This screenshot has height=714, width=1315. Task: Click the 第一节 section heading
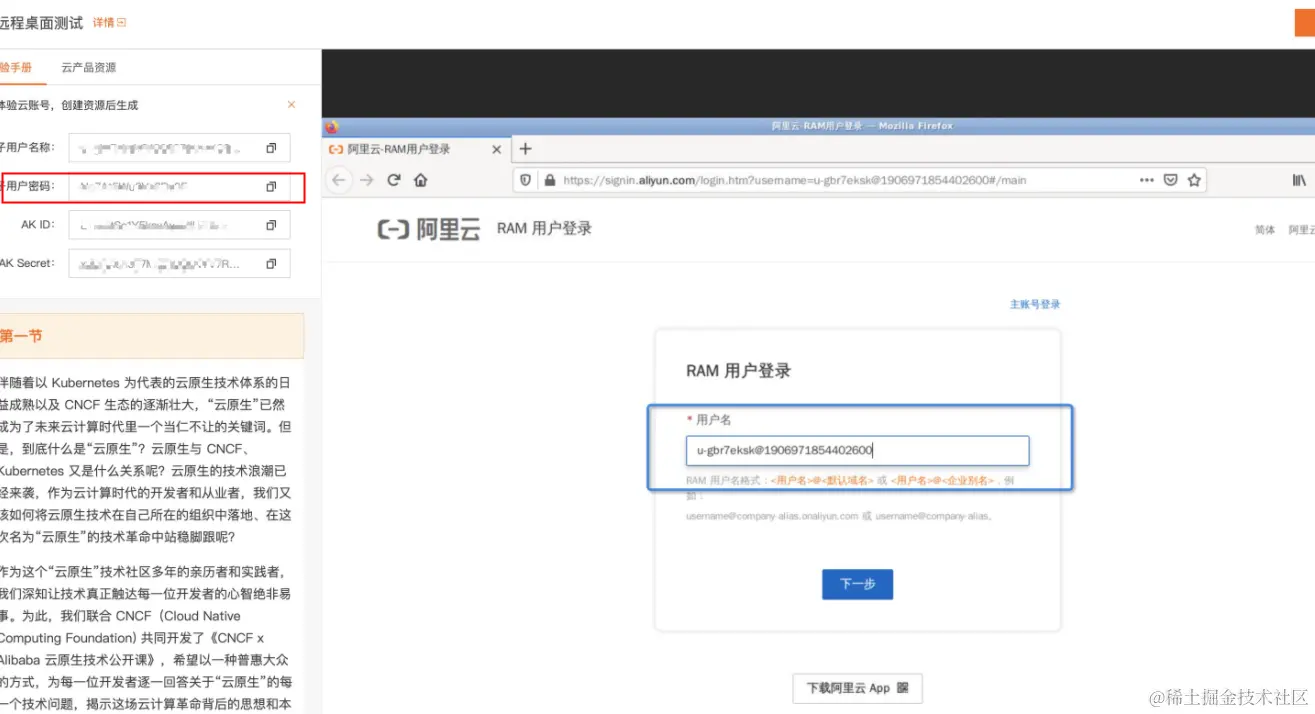pyautogui.click(x=21, y=336)
